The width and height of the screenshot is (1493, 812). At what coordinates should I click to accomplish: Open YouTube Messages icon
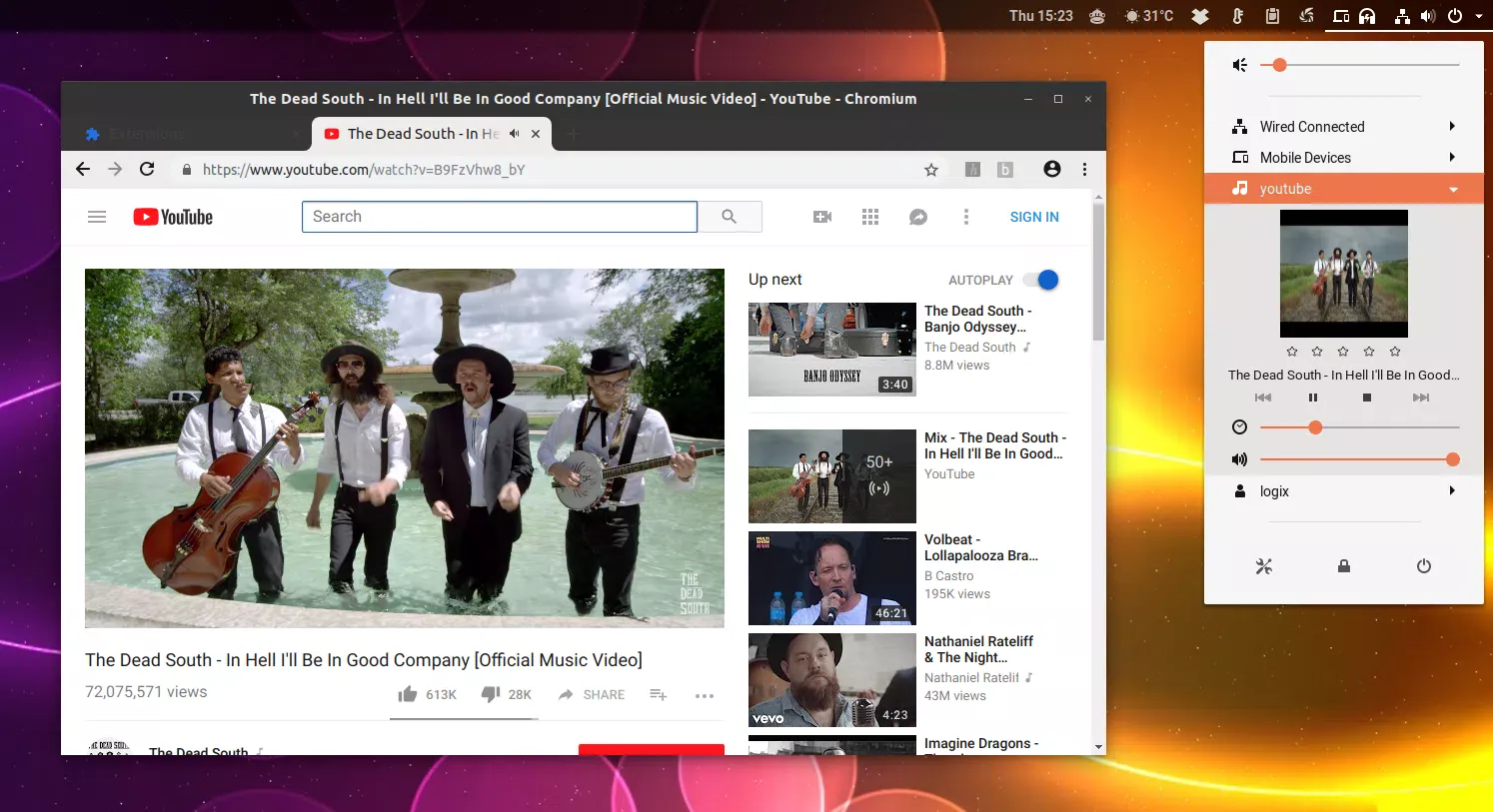point(918,216)
